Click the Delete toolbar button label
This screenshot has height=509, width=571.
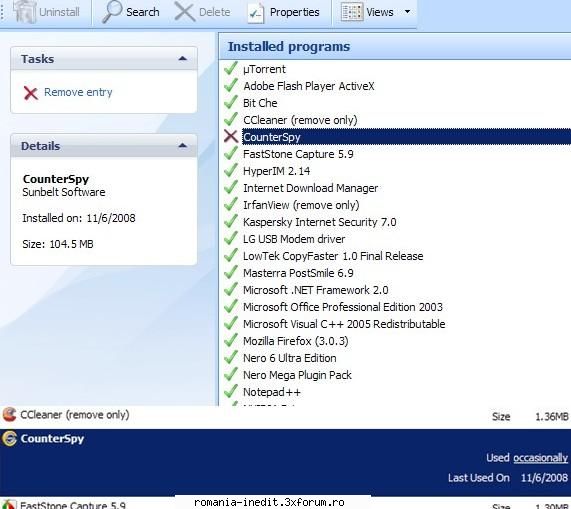pyautogui.click(x=214, y=12)
